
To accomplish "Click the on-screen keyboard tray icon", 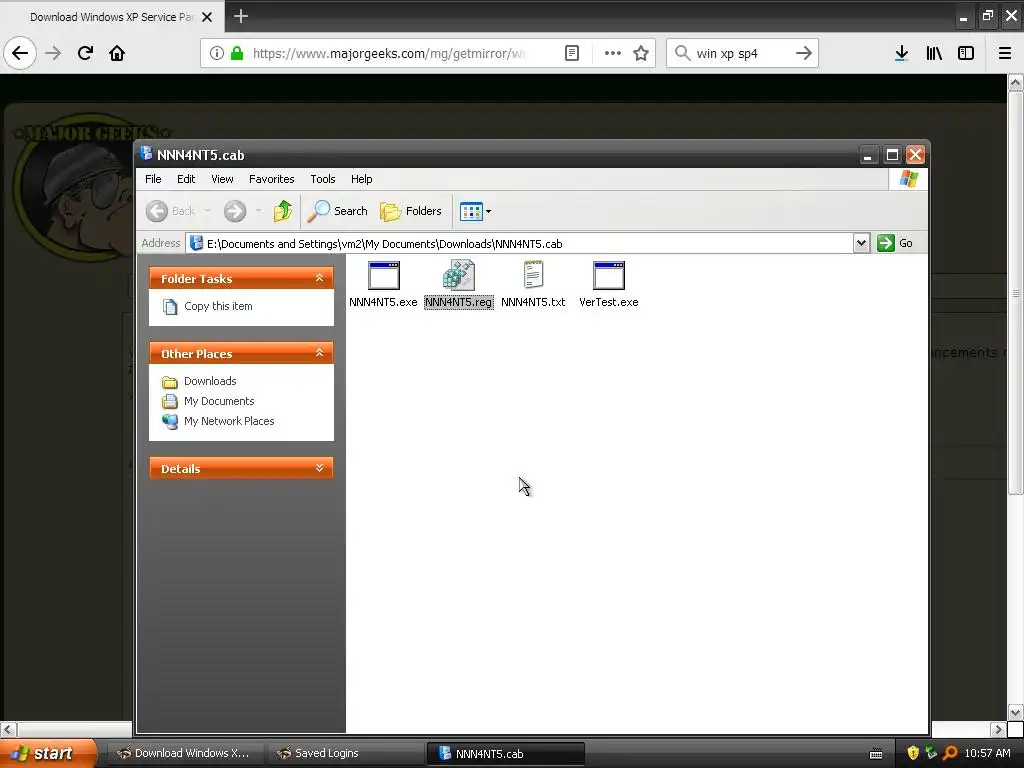I will (x=876, y=754).
